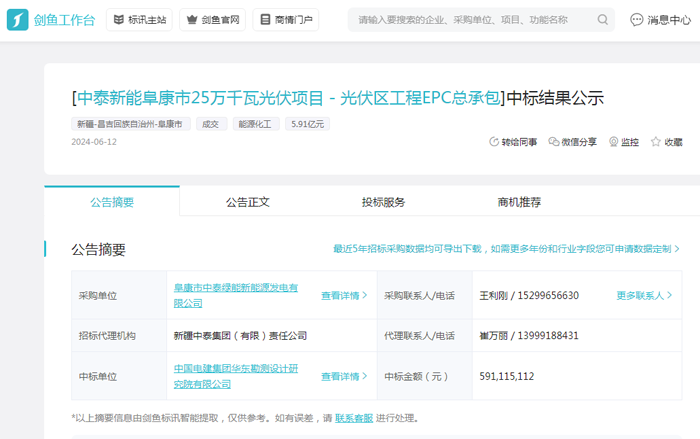Image resolution: width=700 pixels, height=439 pixels.
Task: Click 查看详情 for the 中标单位 row
Action: coord(344,376)
